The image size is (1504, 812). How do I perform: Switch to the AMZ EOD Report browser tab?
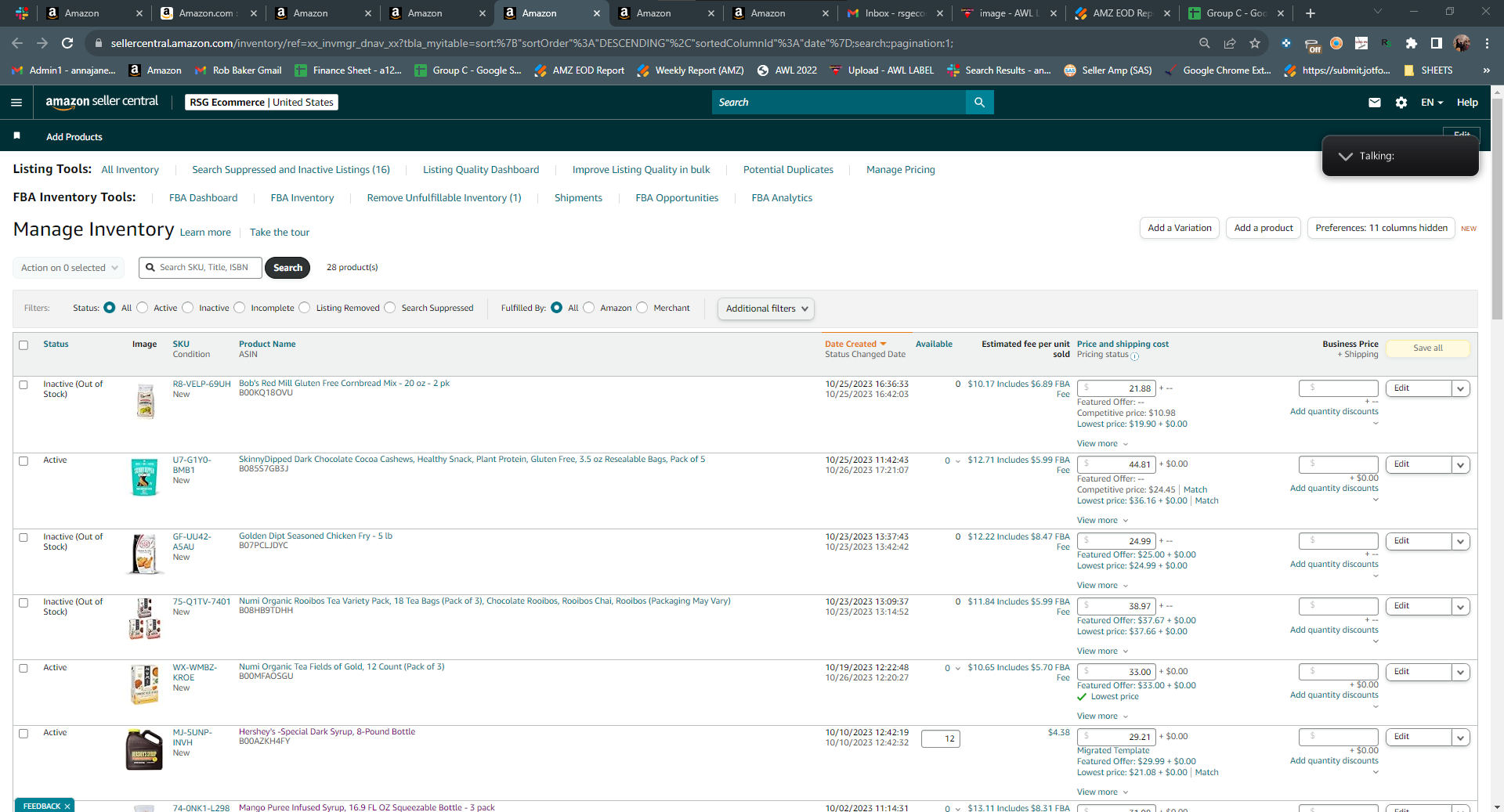pos(1121,13)
